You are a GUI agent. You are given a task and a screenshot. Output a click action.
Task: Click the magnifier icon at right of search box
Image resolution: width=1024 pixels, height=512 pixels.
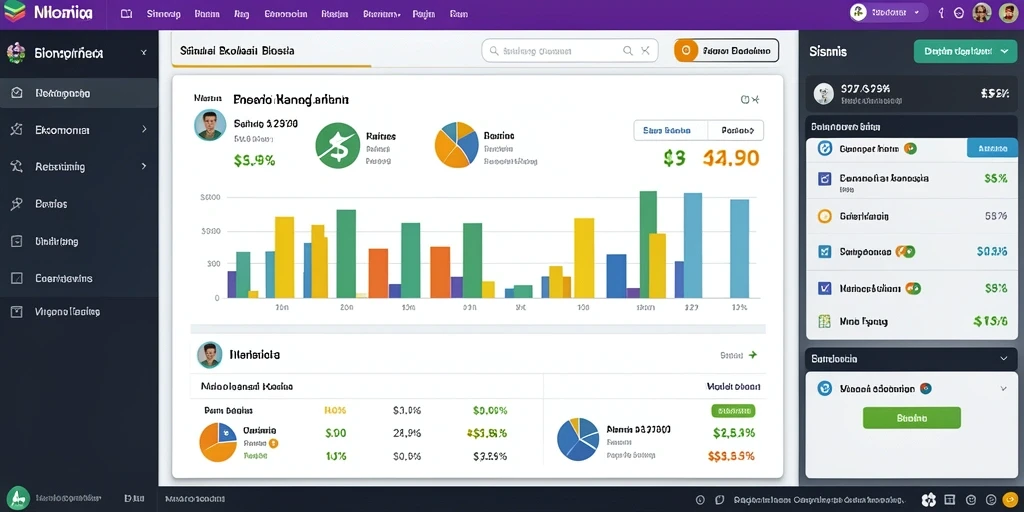point(628,50)
